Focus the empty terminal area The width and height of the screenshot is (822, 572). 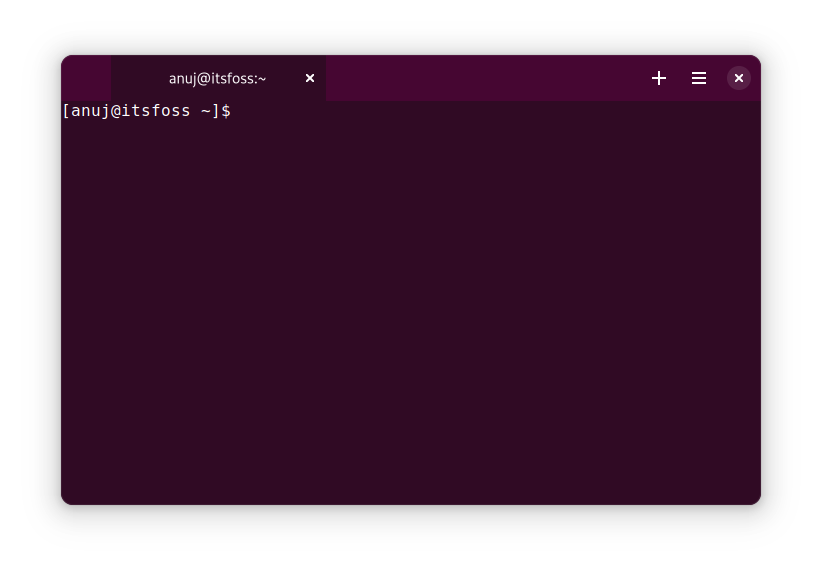[x=410, y=300]
